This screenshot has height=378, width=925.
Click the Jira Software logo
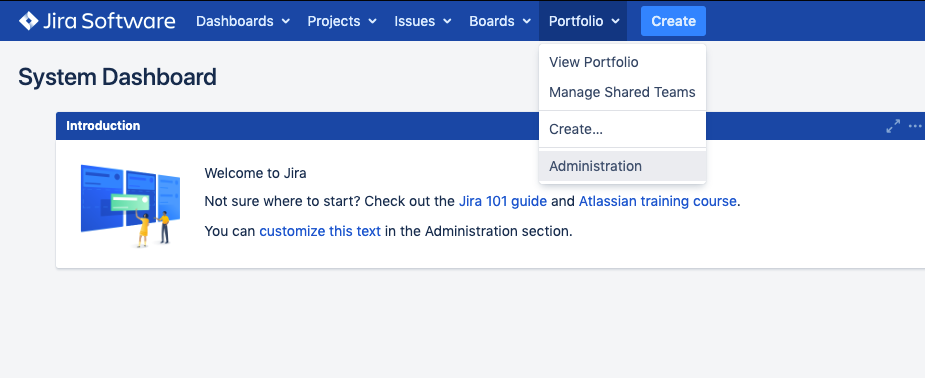tap(97, 21)
